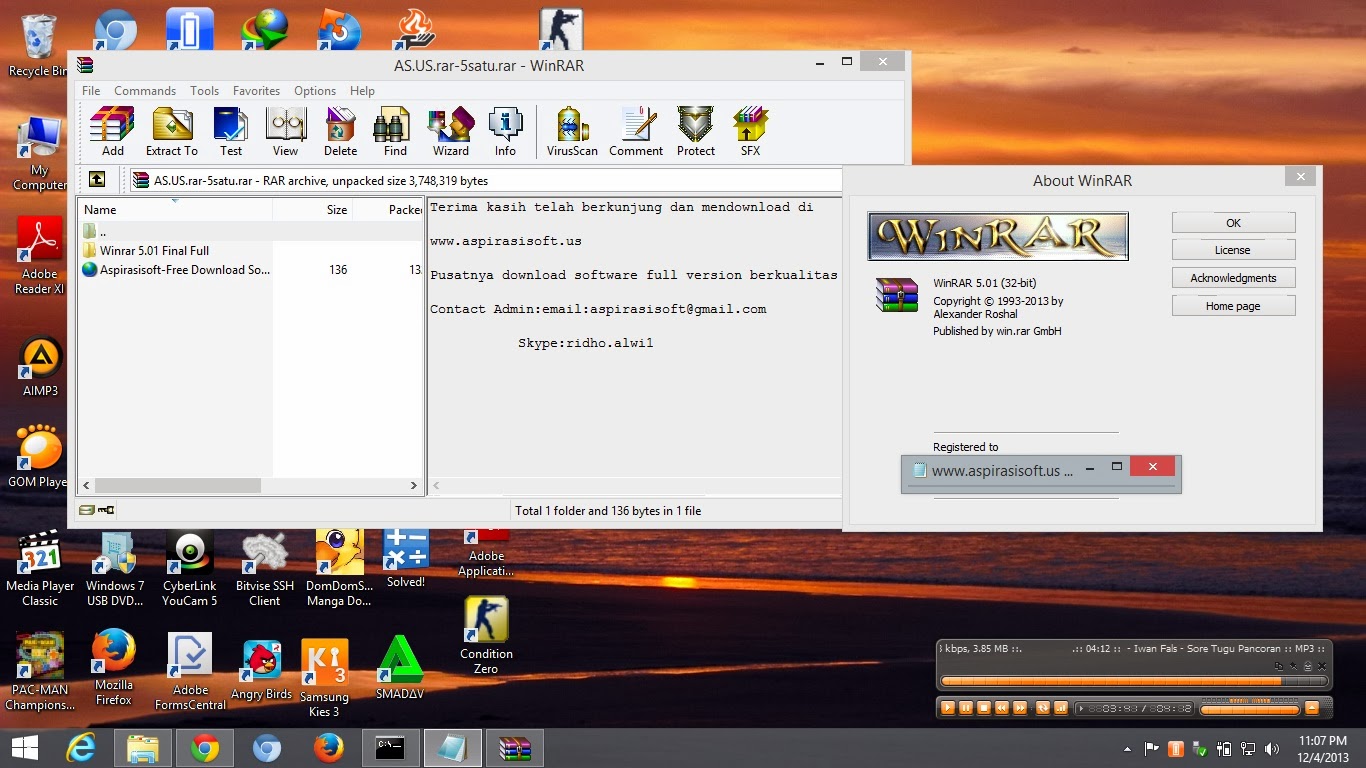Click the Comment toolbar icon
The image size is (1366, 768).
tap(636, 132)
